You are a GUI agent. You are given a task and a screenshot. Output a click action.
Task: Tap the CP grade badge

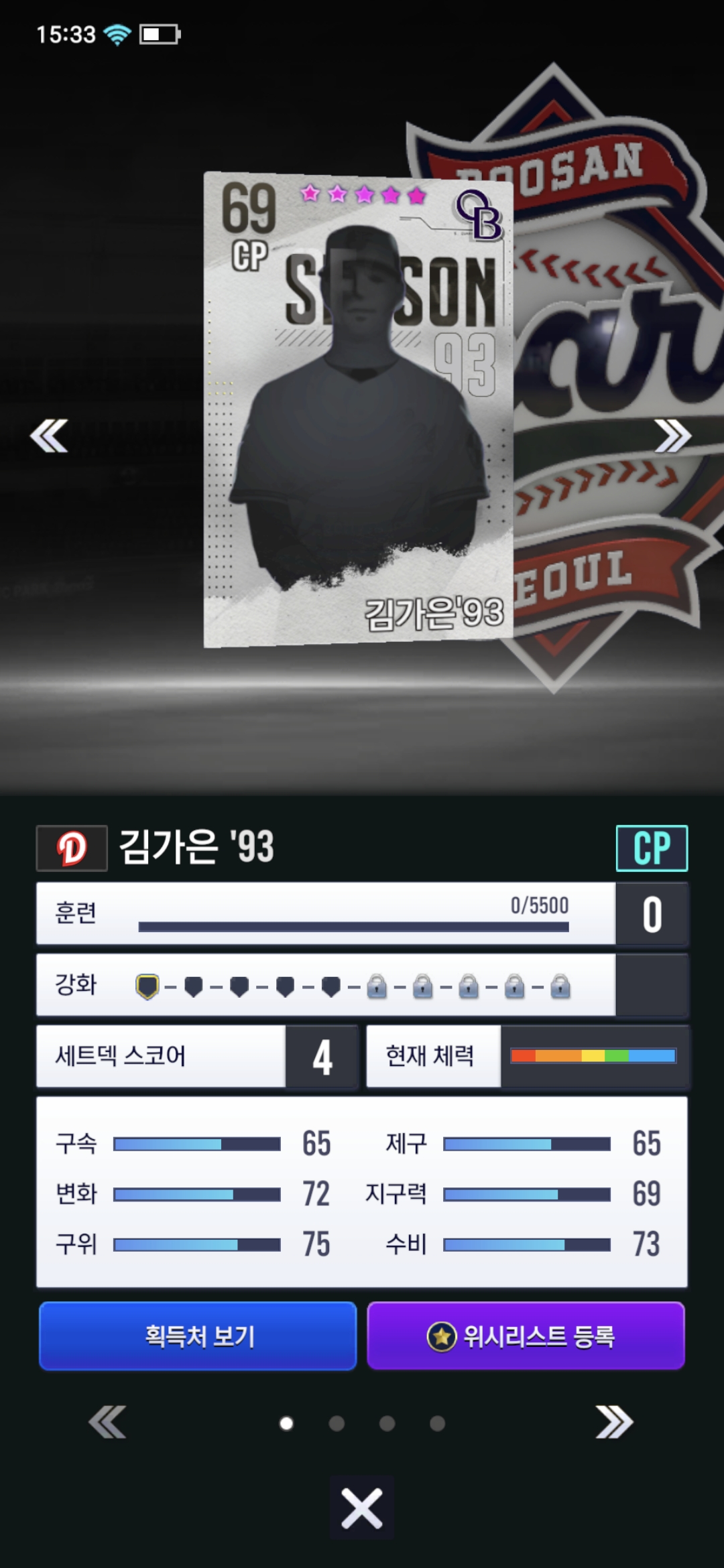[x=652, y=848]
